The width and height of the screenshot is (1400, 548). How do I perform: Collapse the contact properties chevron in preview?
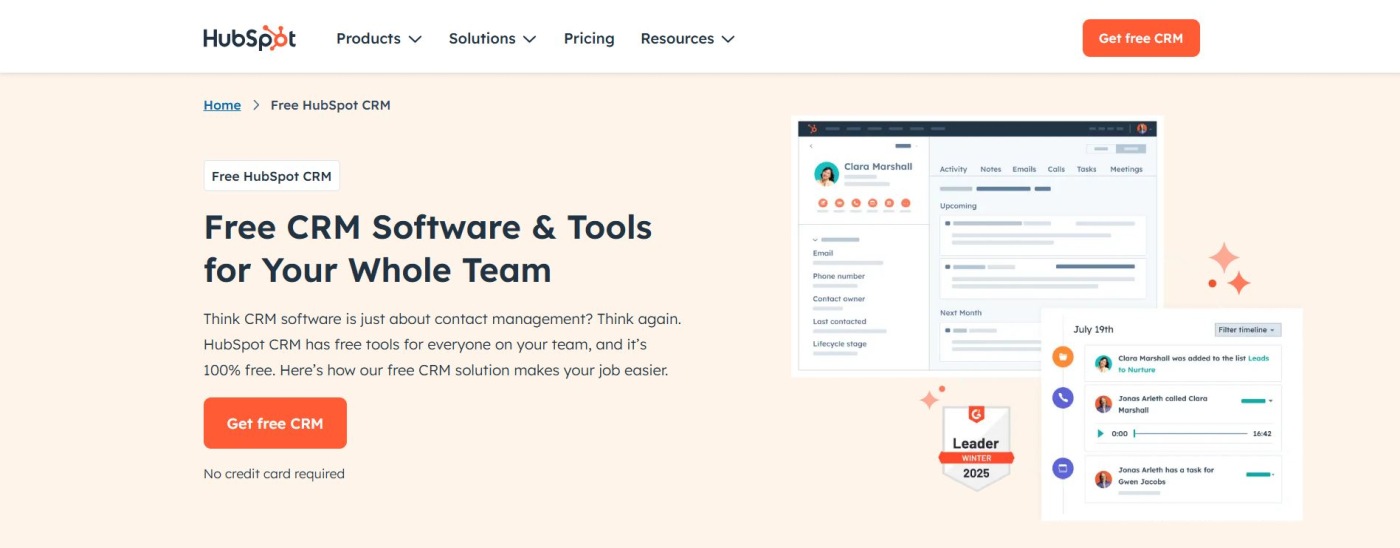point(815,240)
